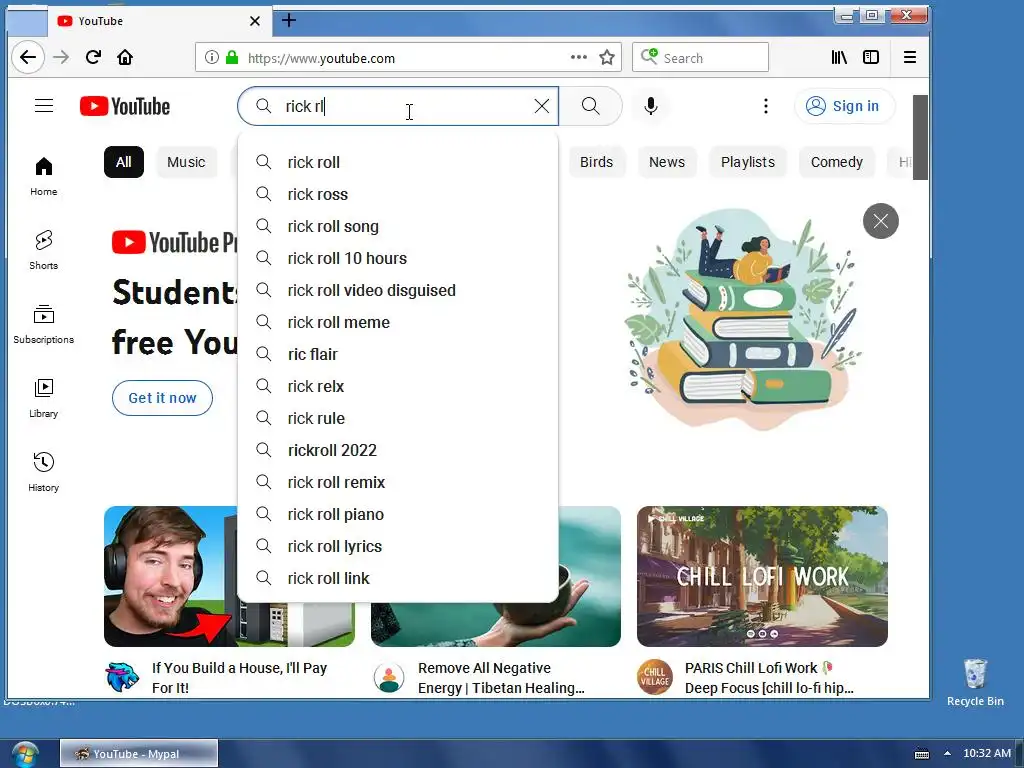This screenshot has height=768, width=1024.
Task: Choose suggestion 'rick roll meme'
Action: [x=398, y=322]
